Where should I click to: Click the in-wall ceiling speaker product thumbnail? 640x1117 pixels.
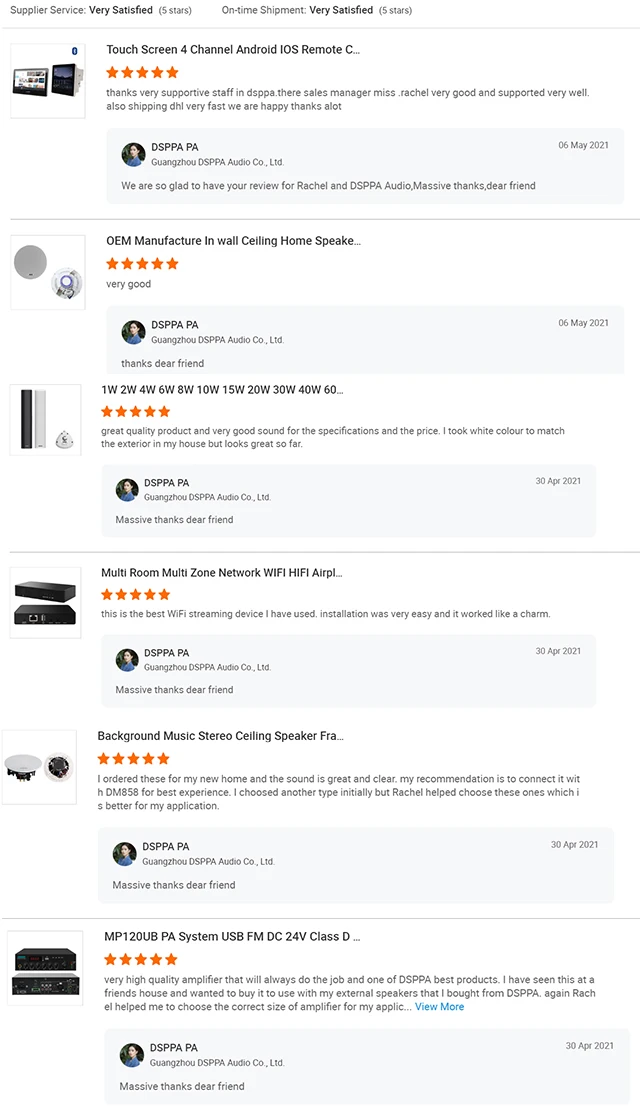[x=48, y=272]
